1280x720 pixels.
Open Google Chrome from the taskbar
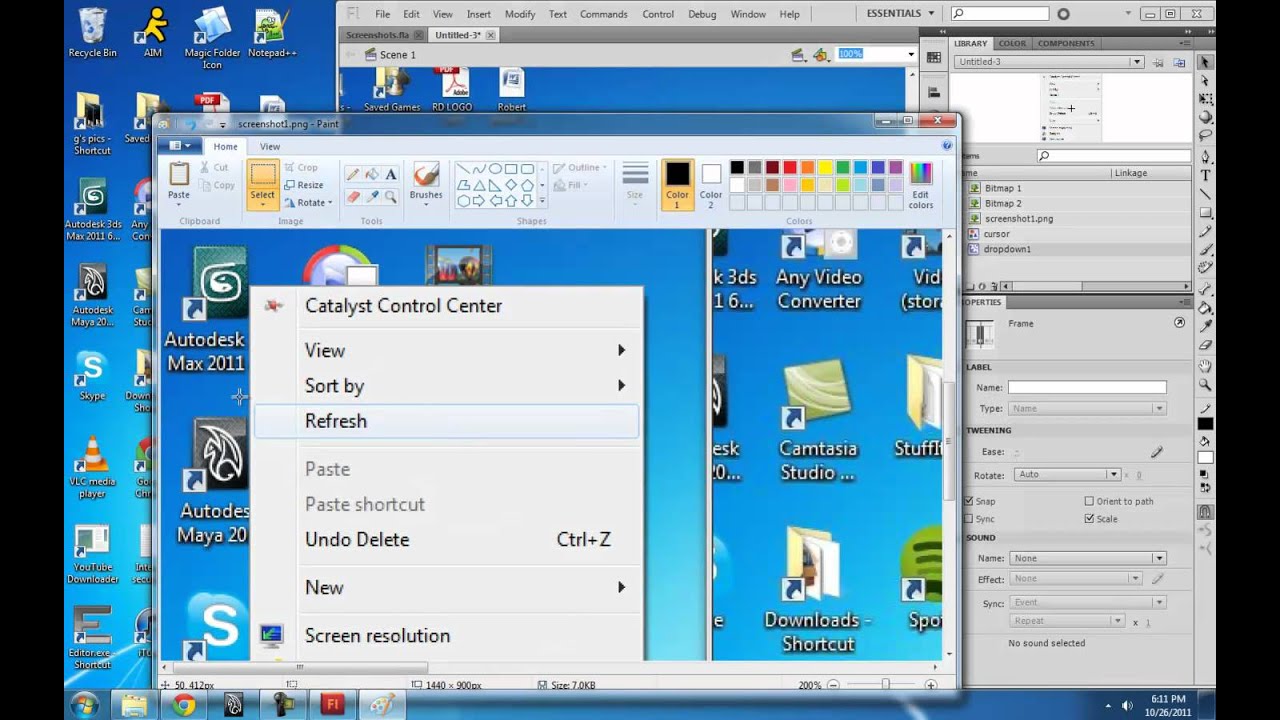[x=183, y=705]
